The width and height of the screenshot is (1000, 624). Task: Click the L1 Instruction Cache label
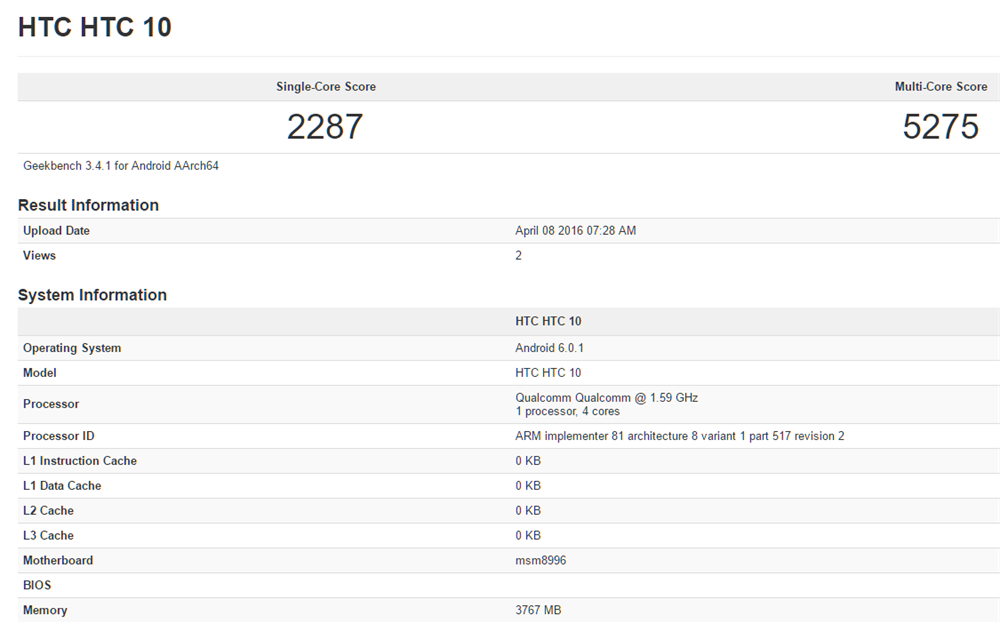pos(80,461)
